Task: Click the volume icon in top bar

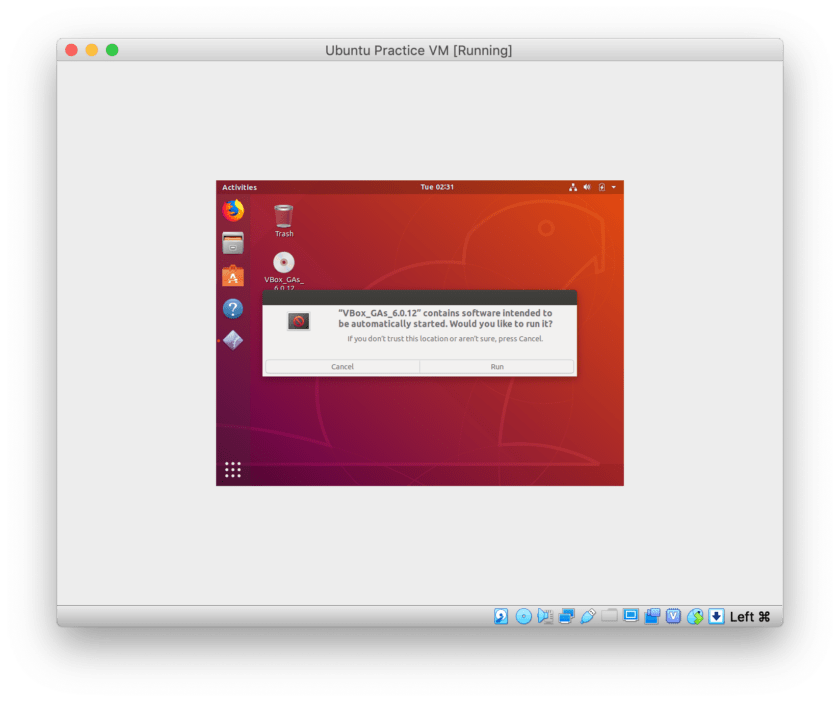Action: (x=587, y=187)
